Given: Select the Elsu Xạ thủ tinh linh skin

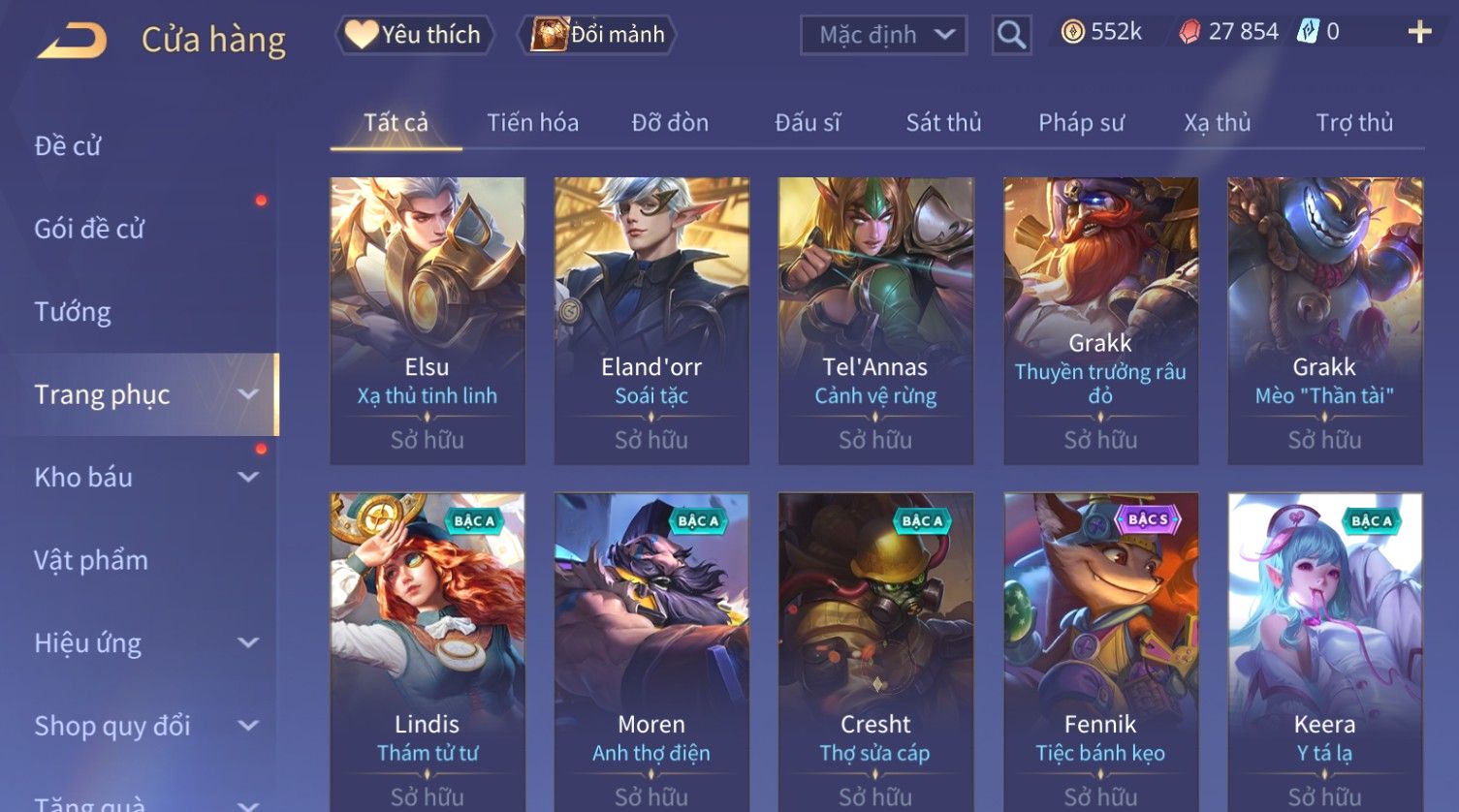Looking at the screenshot, I should tap(428, 321).
